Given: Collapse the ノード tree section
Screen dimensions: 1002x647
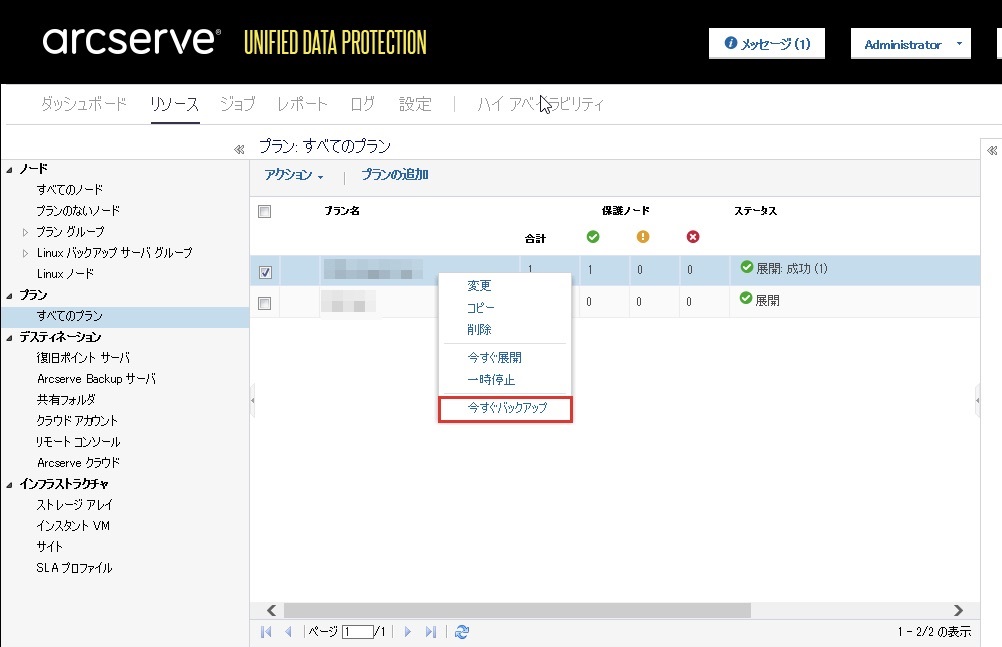Looking at the screenshot, I should point(10,170).
